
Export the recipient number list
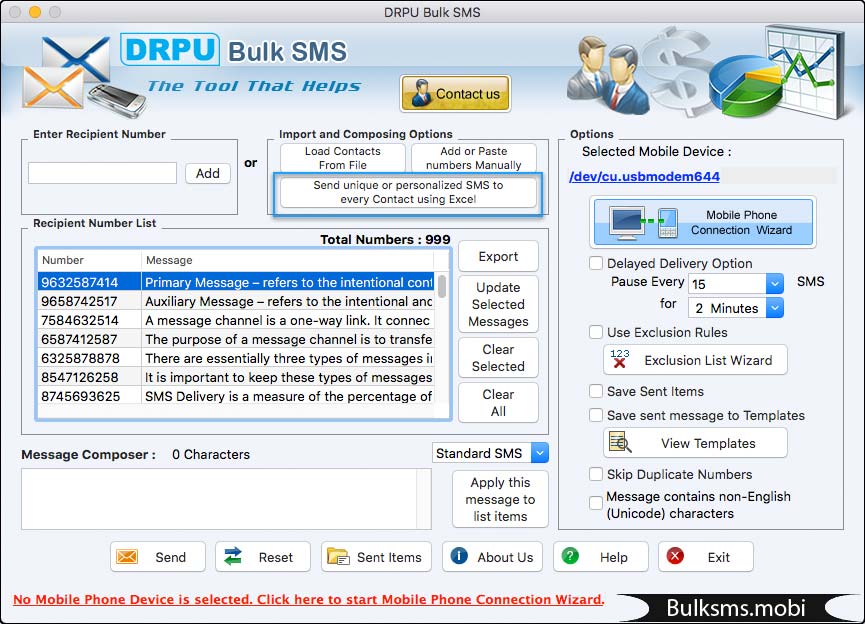[498, 257]
